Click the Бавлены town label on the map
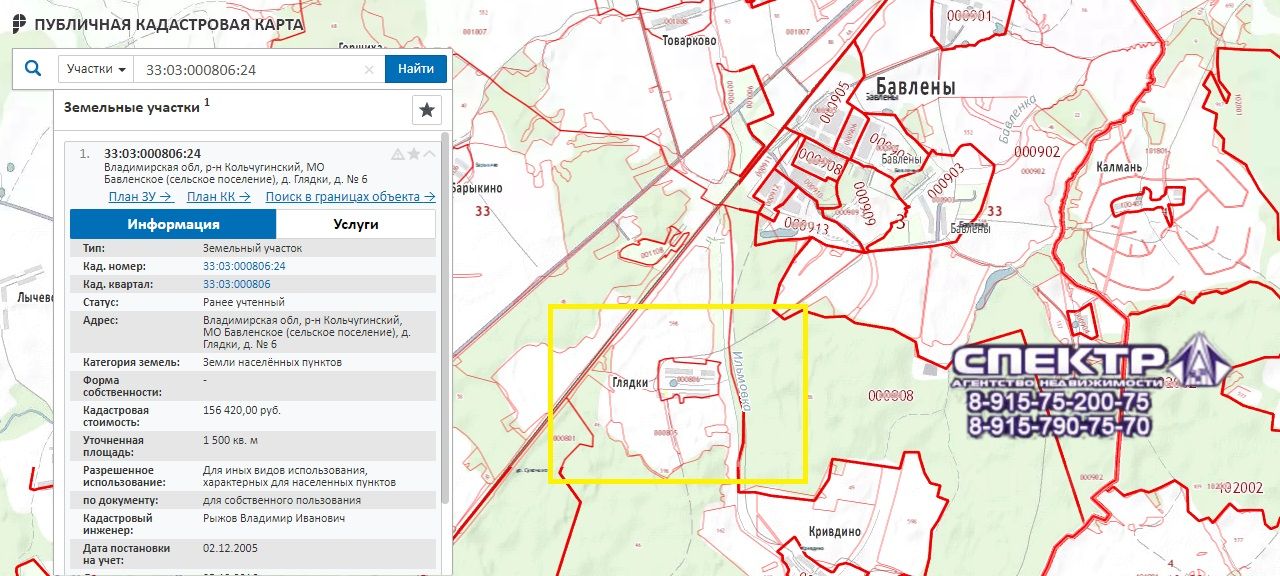 915,87
